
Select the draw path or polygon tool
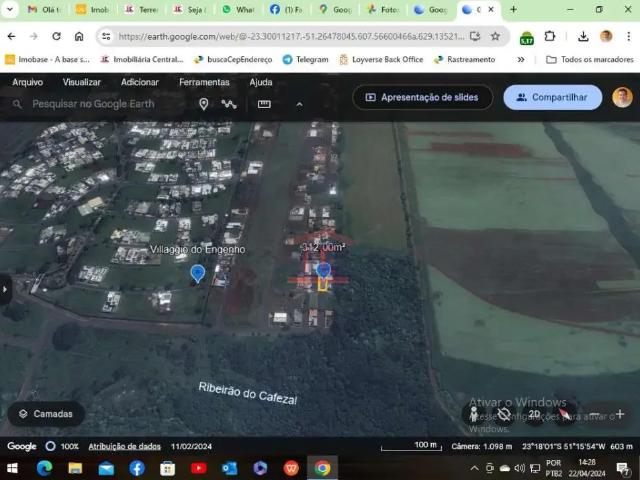click(229, 104)
